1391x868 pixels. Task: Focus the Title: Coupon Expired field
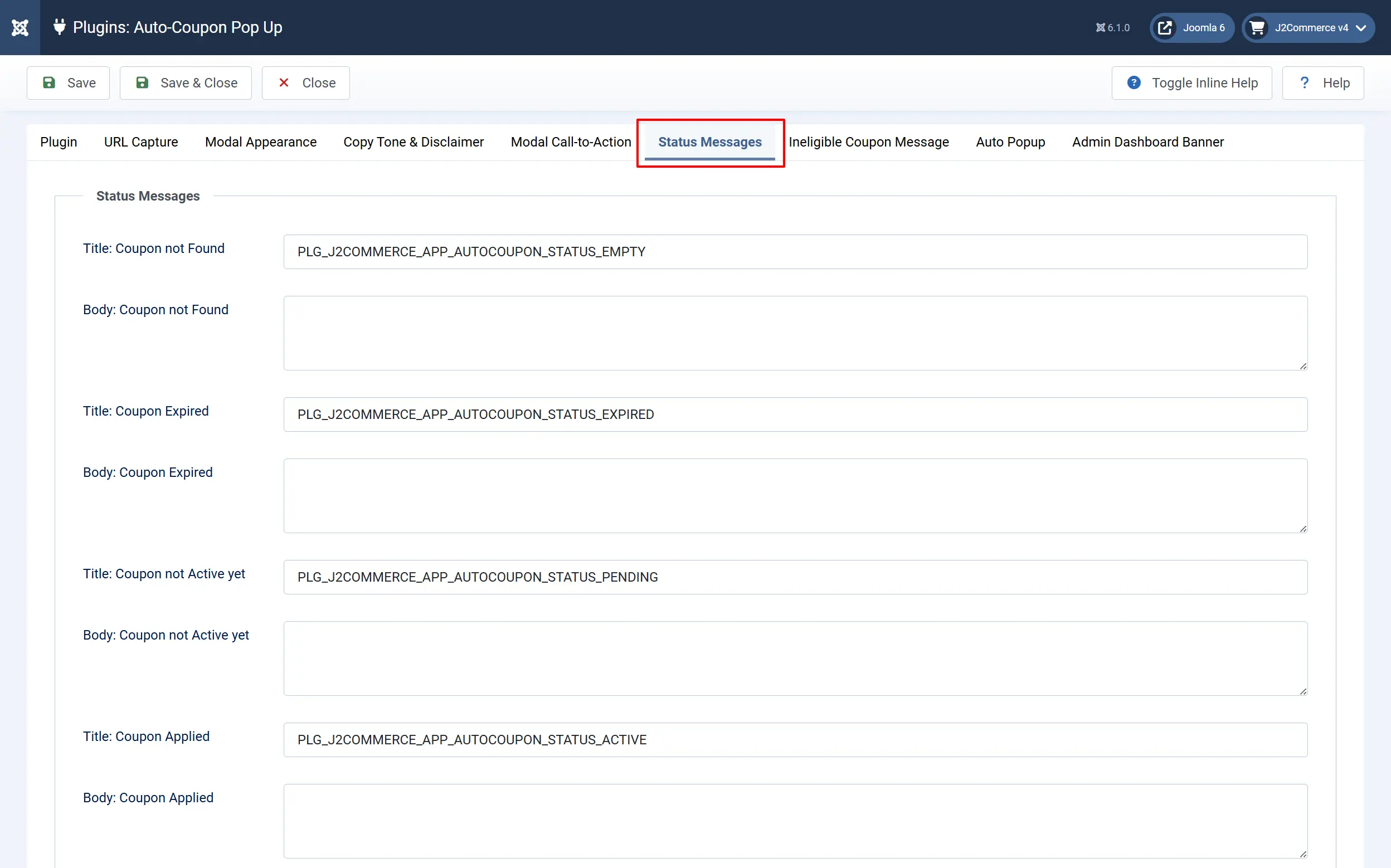[796, 415]
